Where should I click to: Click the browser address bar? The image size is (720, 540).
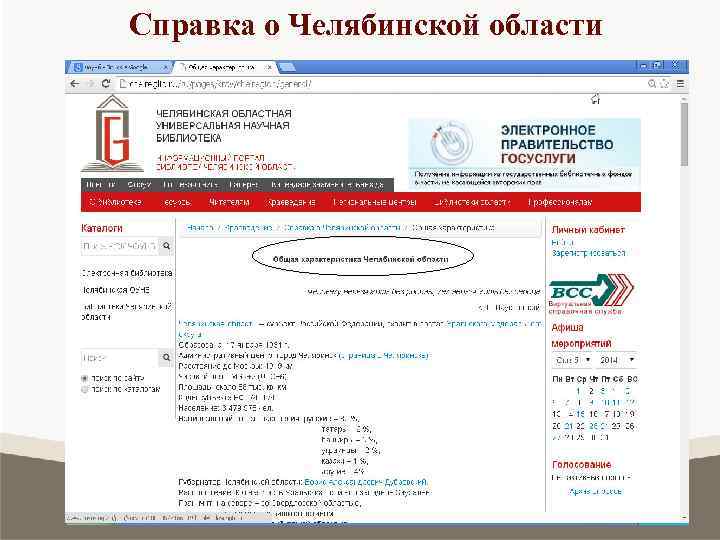click(381, 84)
